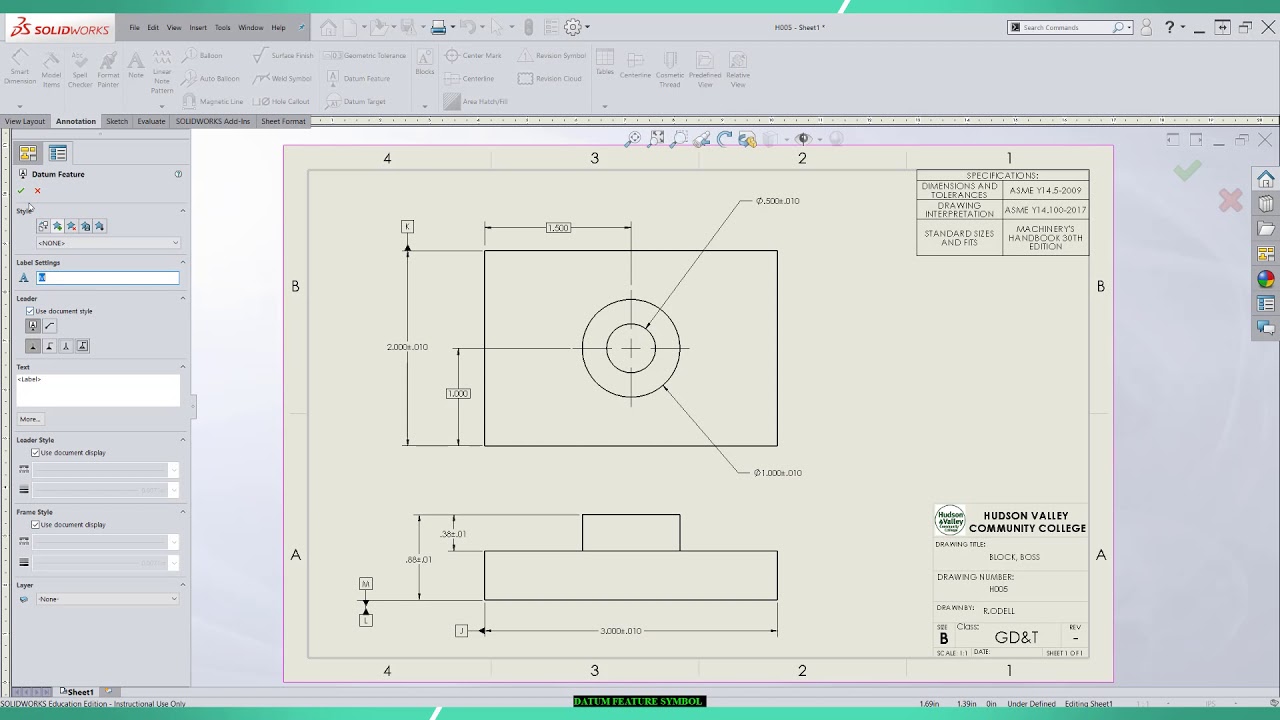Collapse the Text section

pyautogui.click(x=183, y=367)
